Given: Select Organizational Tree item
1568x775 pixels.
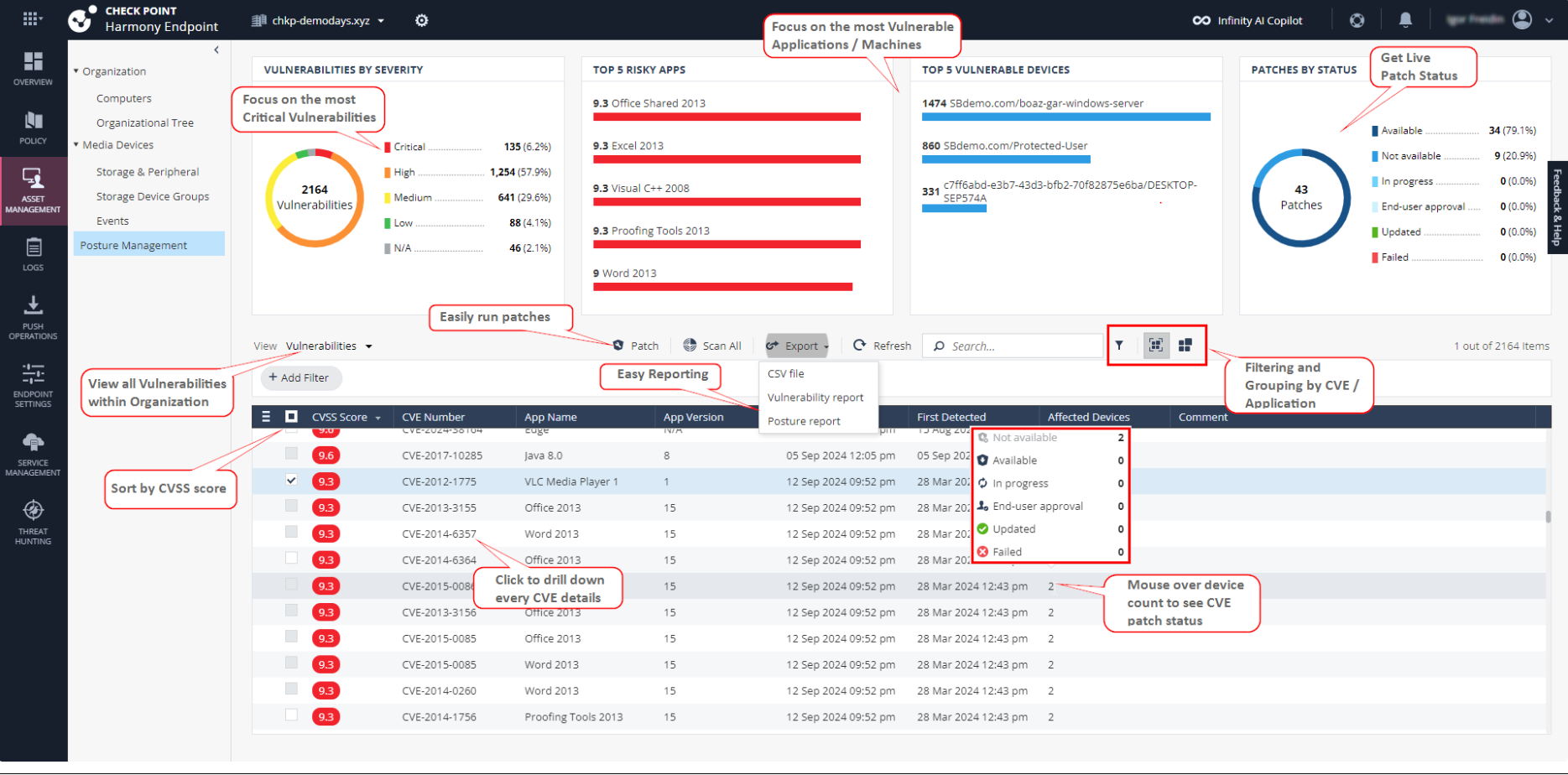Looking at the screenshot, I should [145, 122].
